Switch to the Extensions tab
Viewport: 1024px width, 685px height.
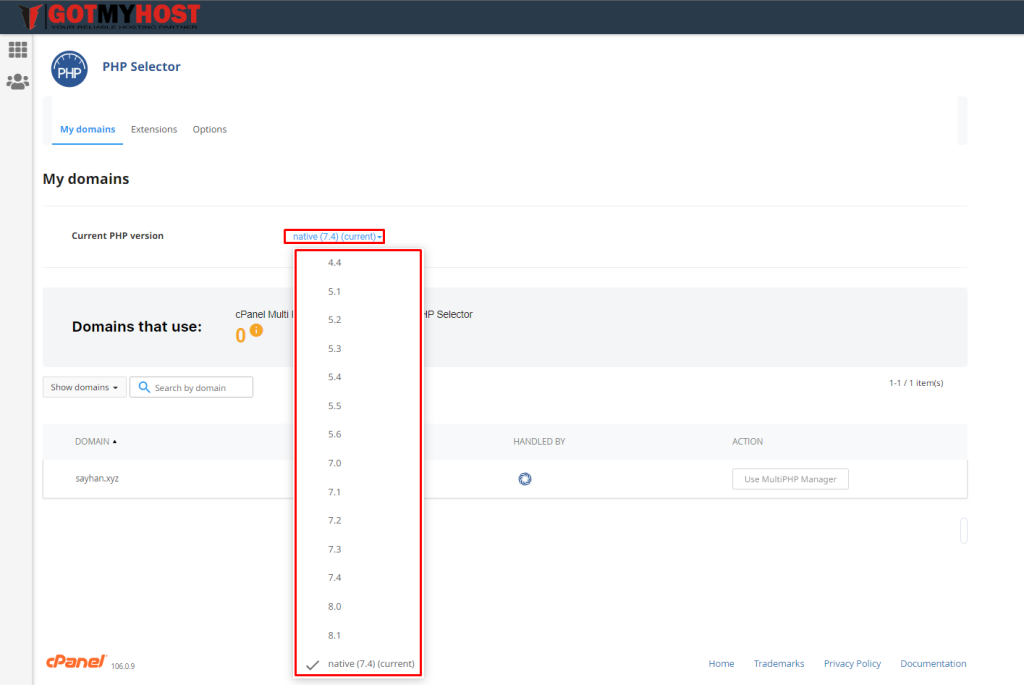tap(154, 129)
